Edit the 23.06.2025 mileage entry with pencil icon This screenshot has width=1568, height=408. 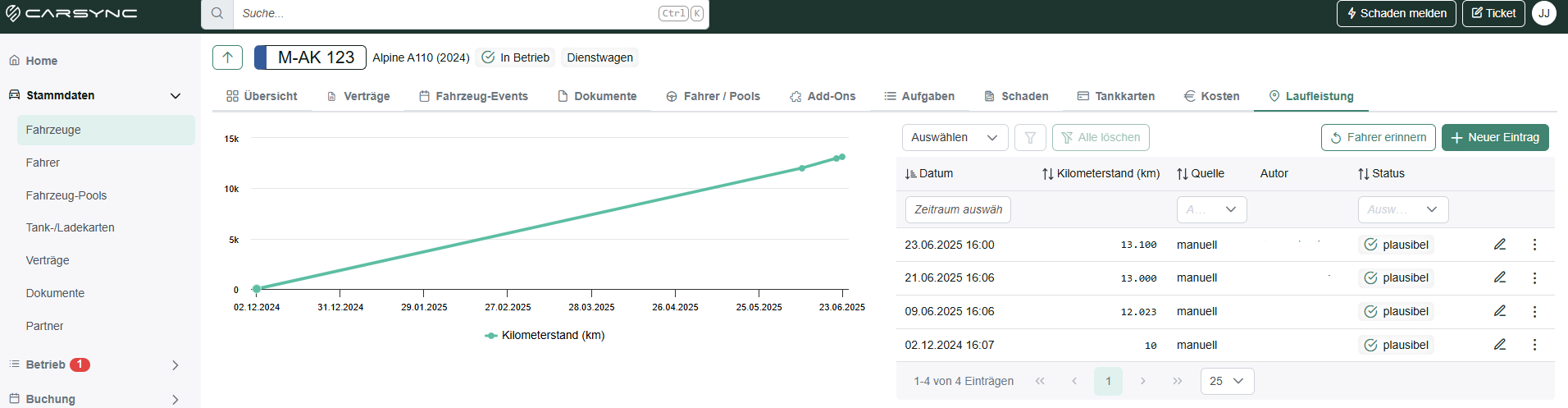click(1500, 245)
